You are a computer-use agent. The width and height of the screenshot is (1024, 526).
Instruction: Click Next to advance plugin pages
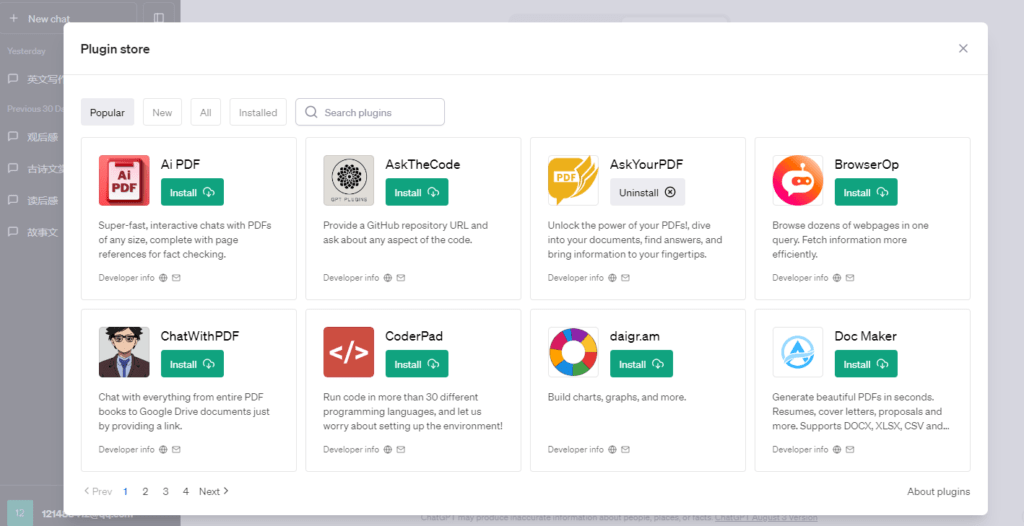[x=214, y=491]
